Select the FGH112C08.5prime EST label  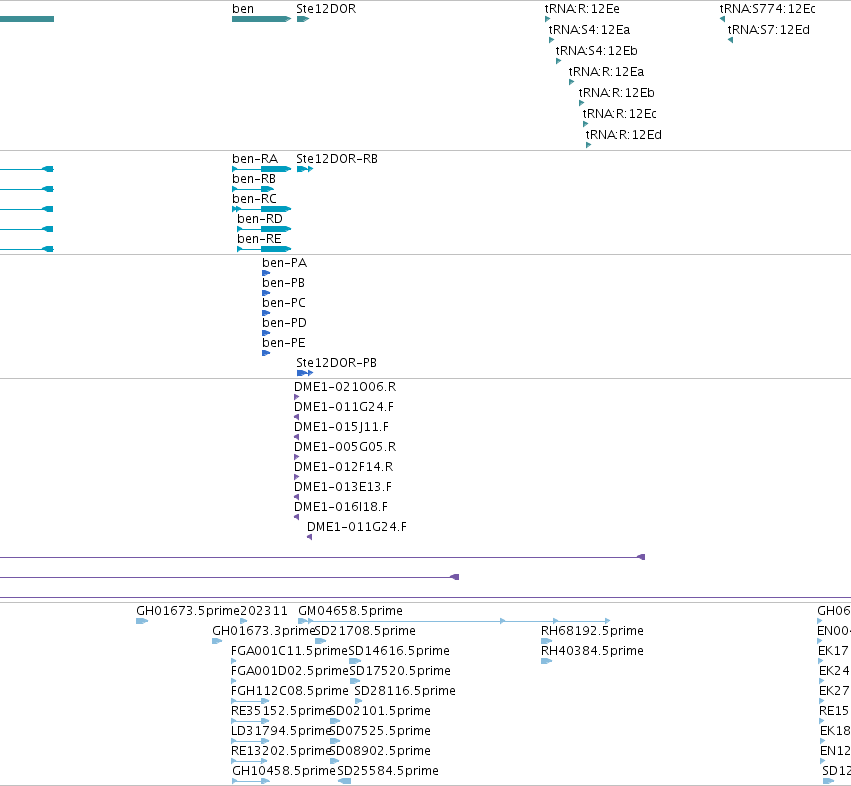(290, 691)
